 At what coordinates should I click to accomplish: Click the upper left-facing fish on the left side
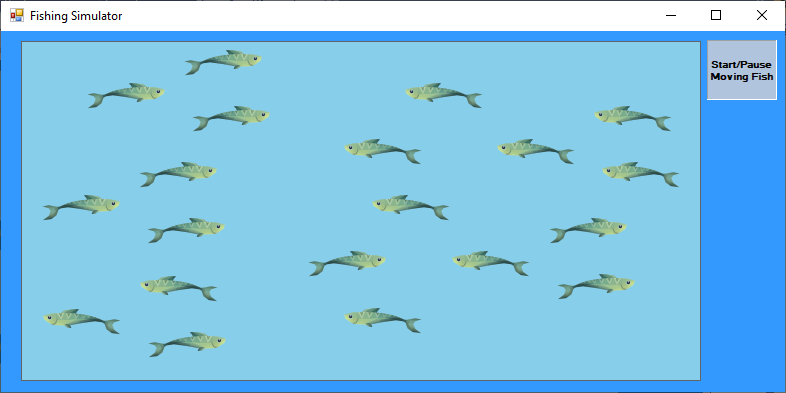point(178,288)
